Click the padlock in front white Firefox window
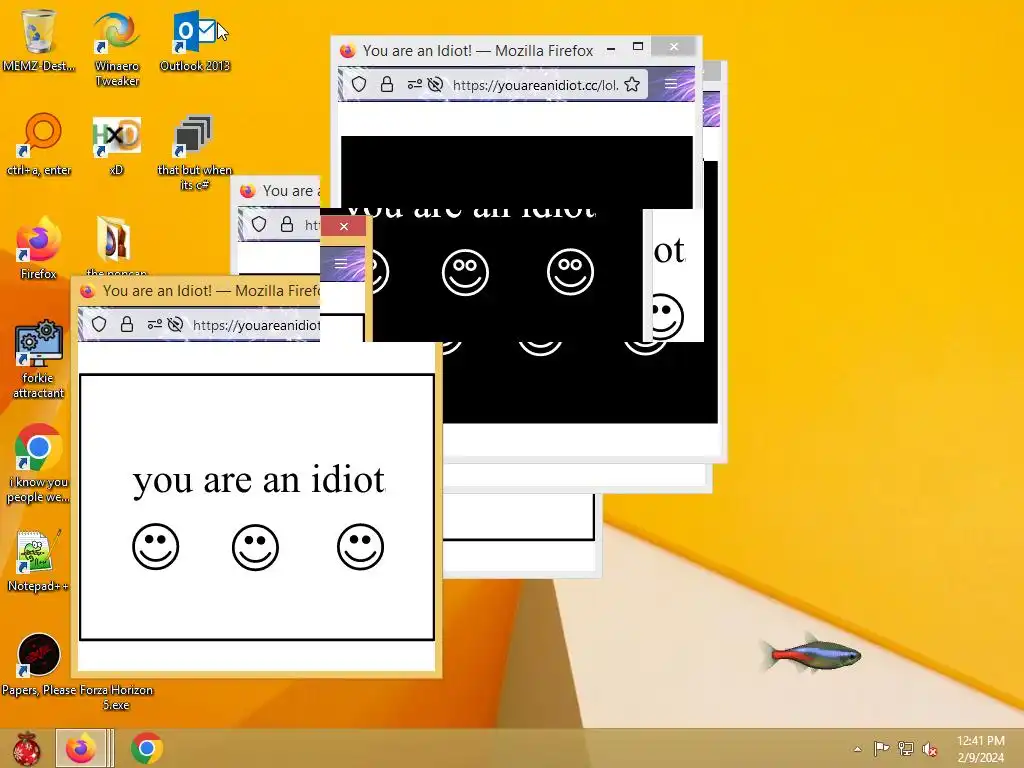 click(x=127, y=325)
